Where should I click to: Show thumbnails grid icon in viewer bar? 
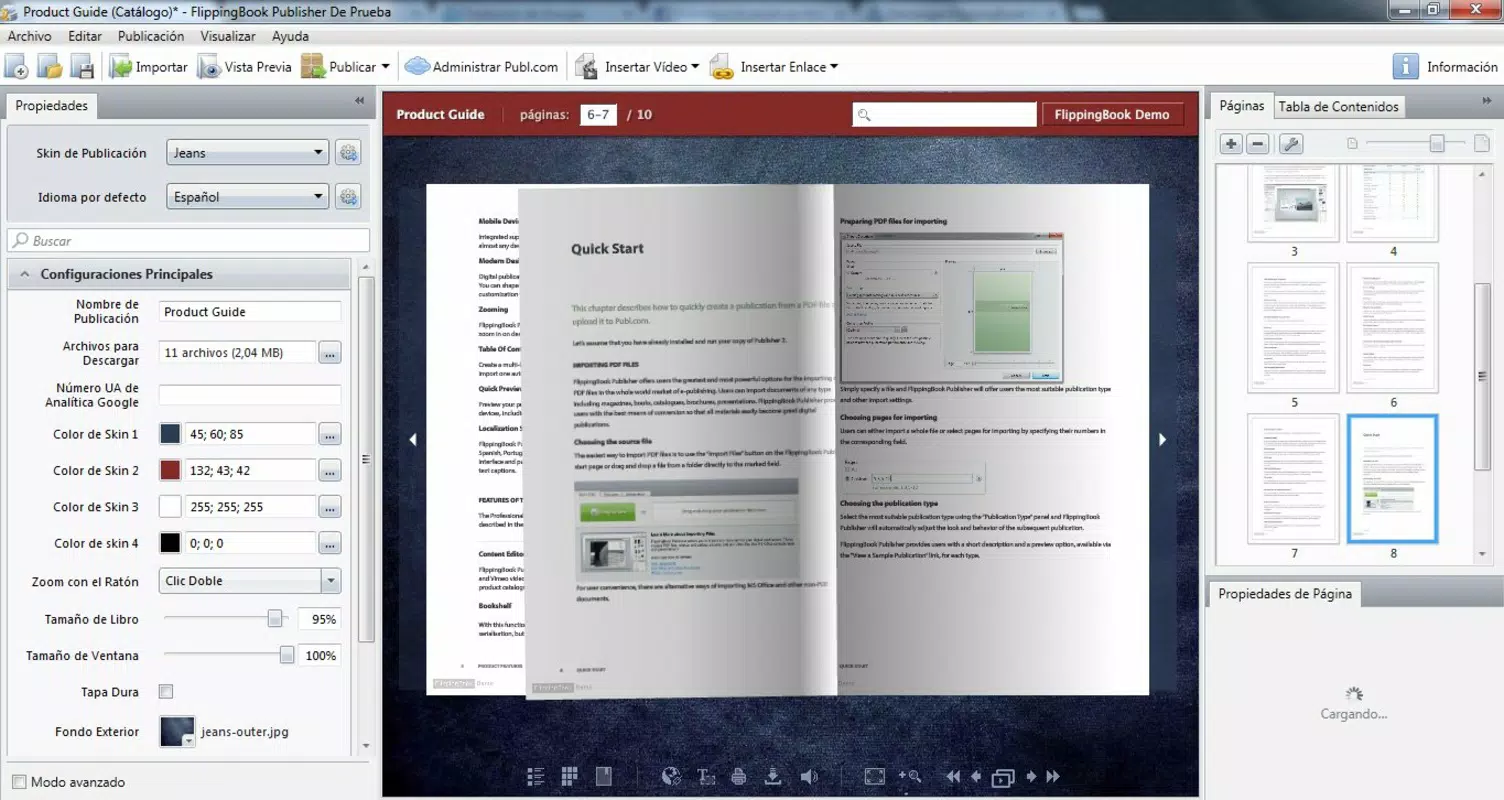[570, 776]
